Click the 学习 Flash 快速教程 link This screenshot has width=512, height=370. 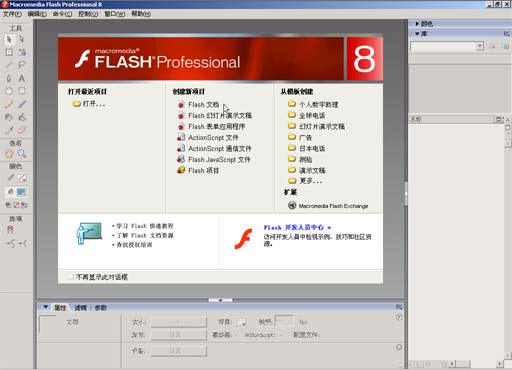[145, 226]
